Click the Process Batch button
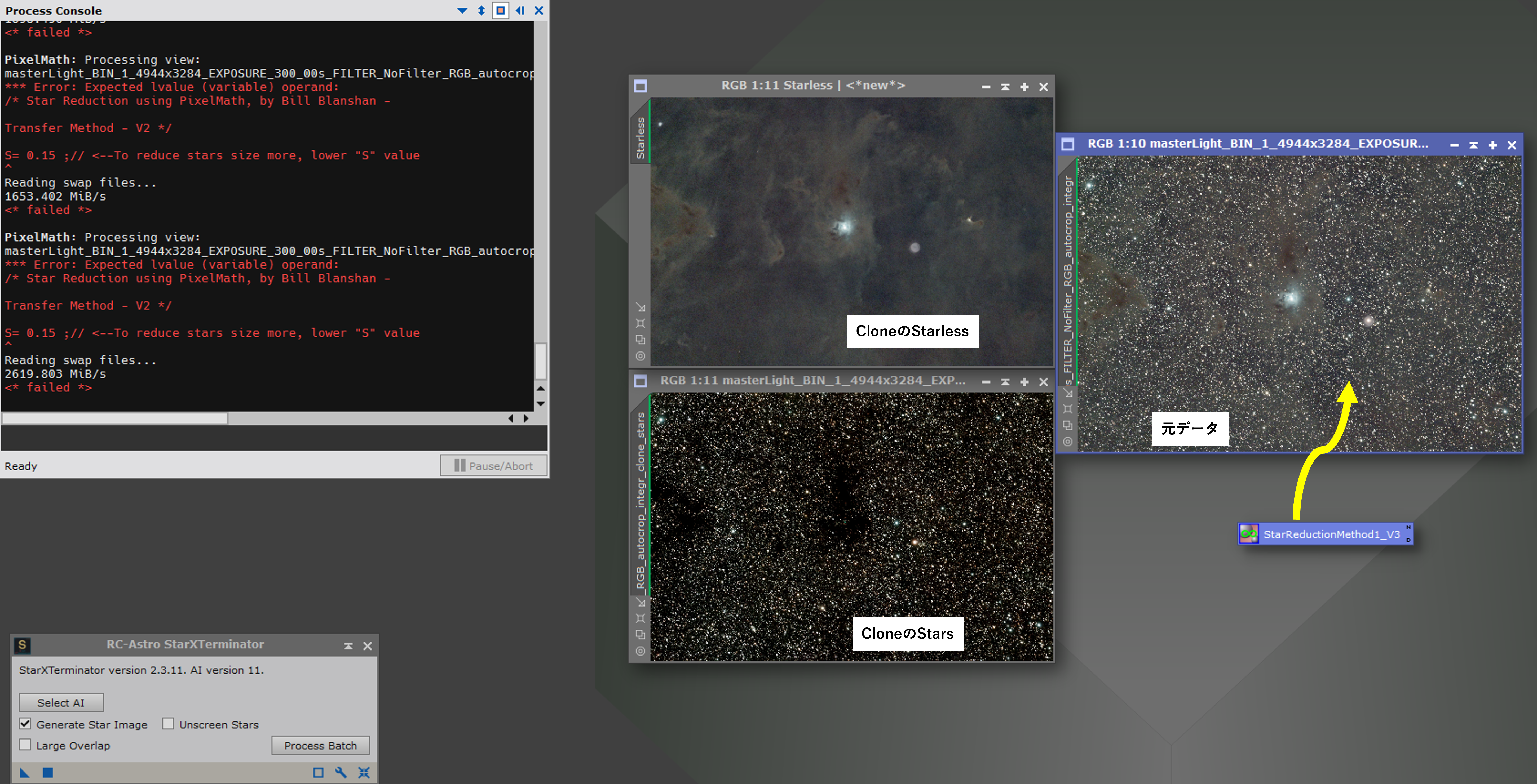This screenshot has height=784, width=1537. [x=320, y=745]
